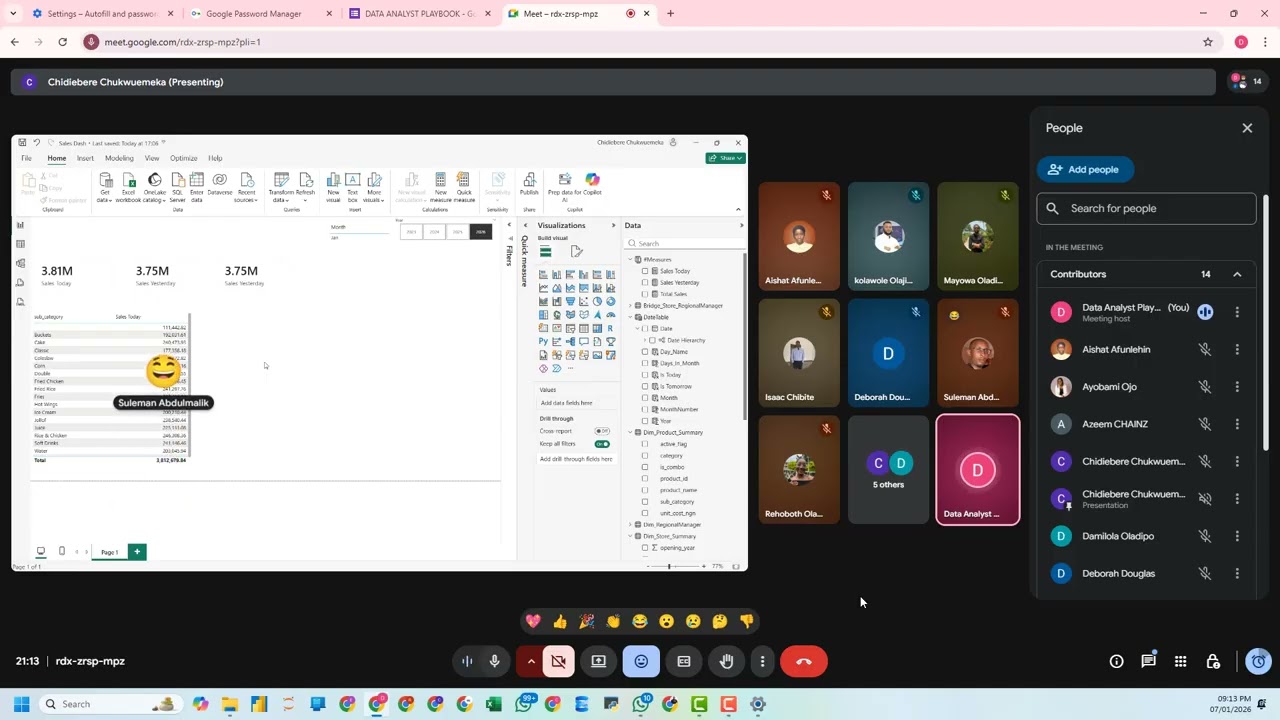Open more actions for Deborah Douglas in list
The image size is (1280, 720).
tap(1237, 573)
